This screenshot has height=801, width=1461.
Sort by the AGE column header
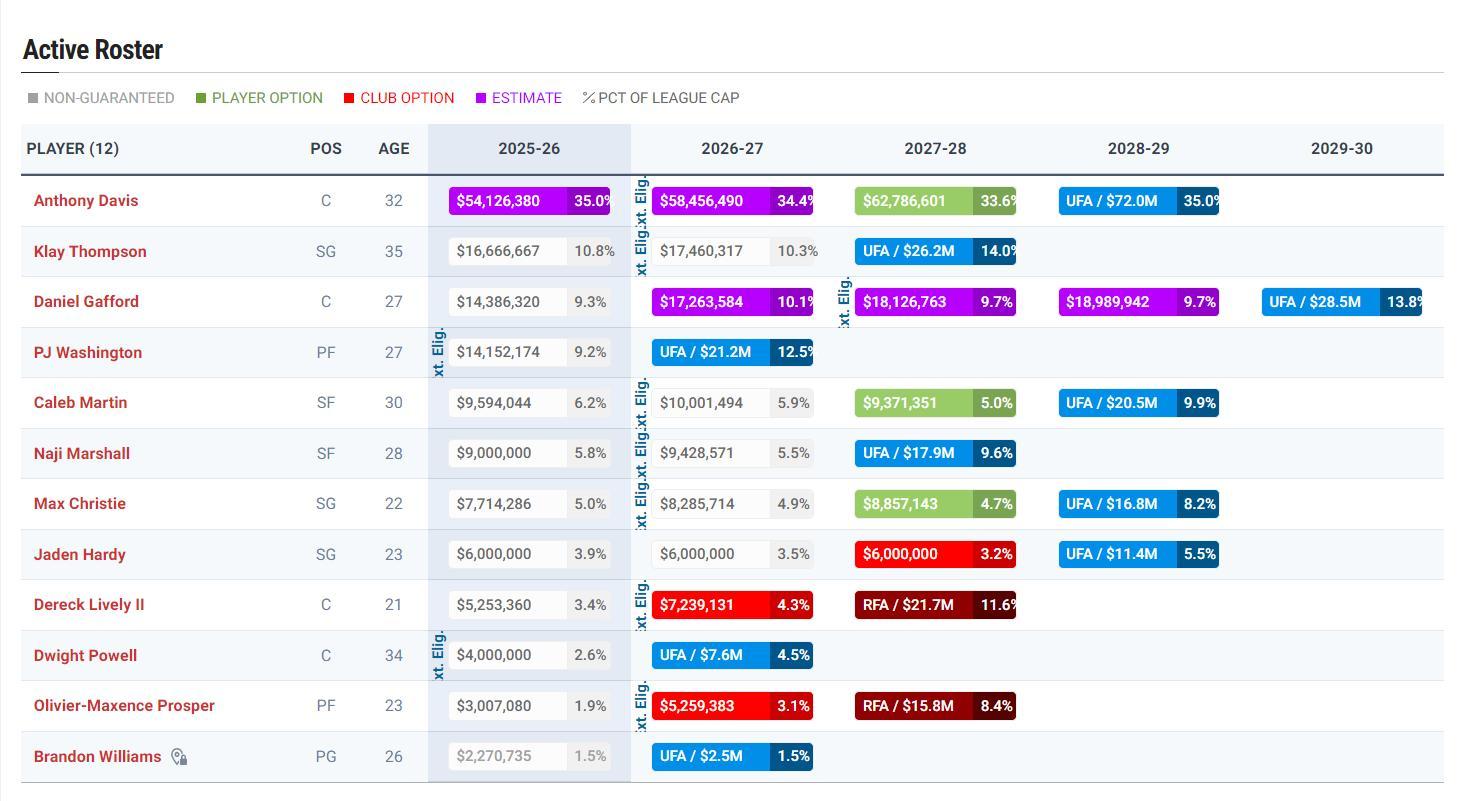393,149
